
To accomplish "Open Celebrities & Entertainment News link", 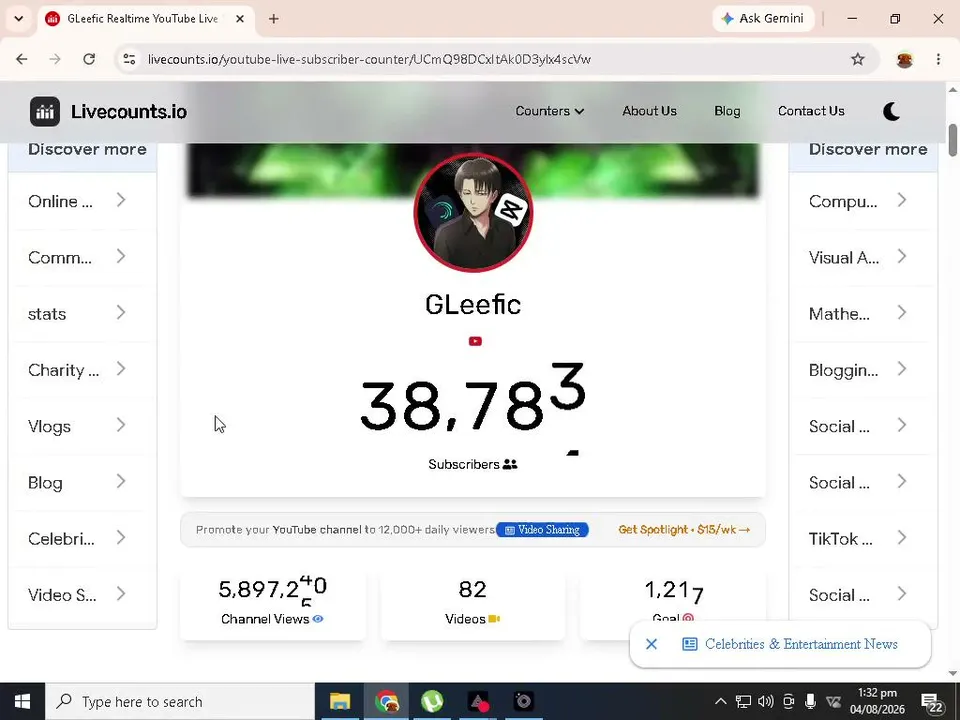I will click(x=801, y=644).
